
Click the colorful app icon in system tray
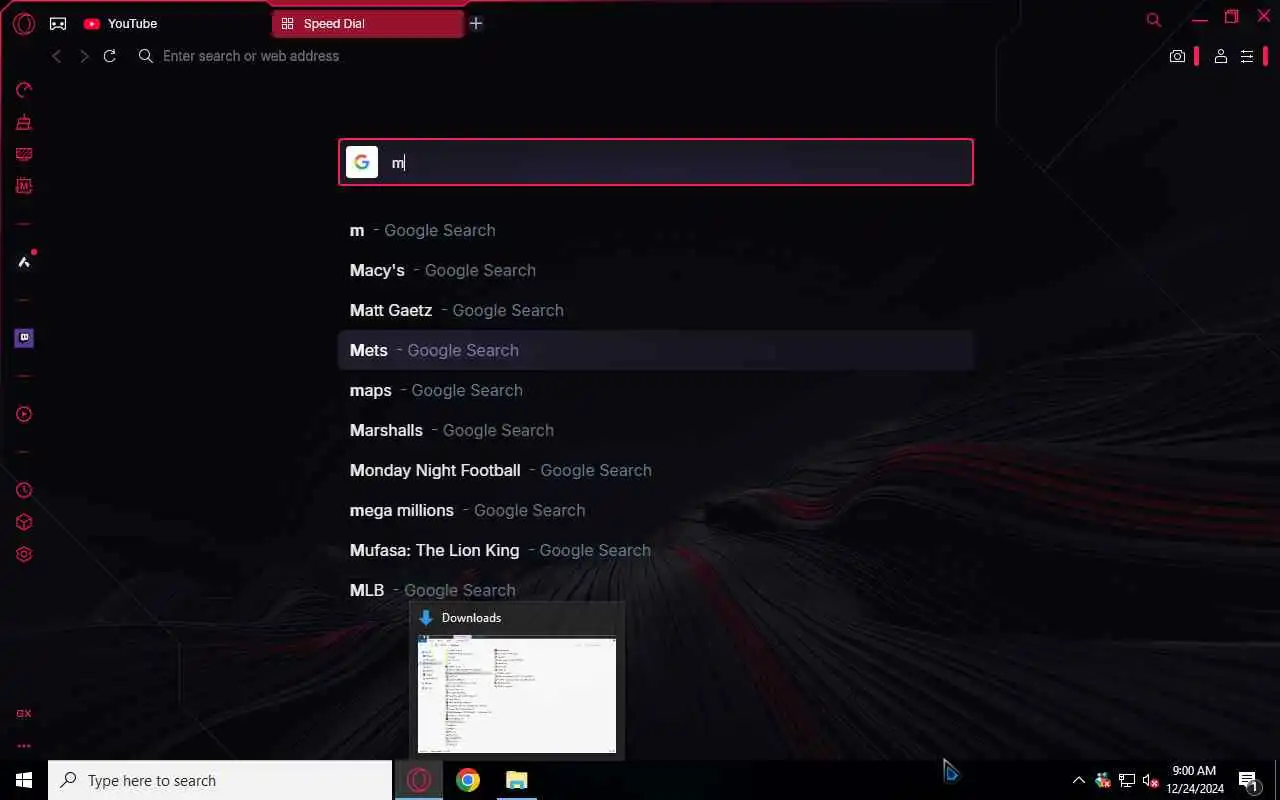coord(1102,780)
